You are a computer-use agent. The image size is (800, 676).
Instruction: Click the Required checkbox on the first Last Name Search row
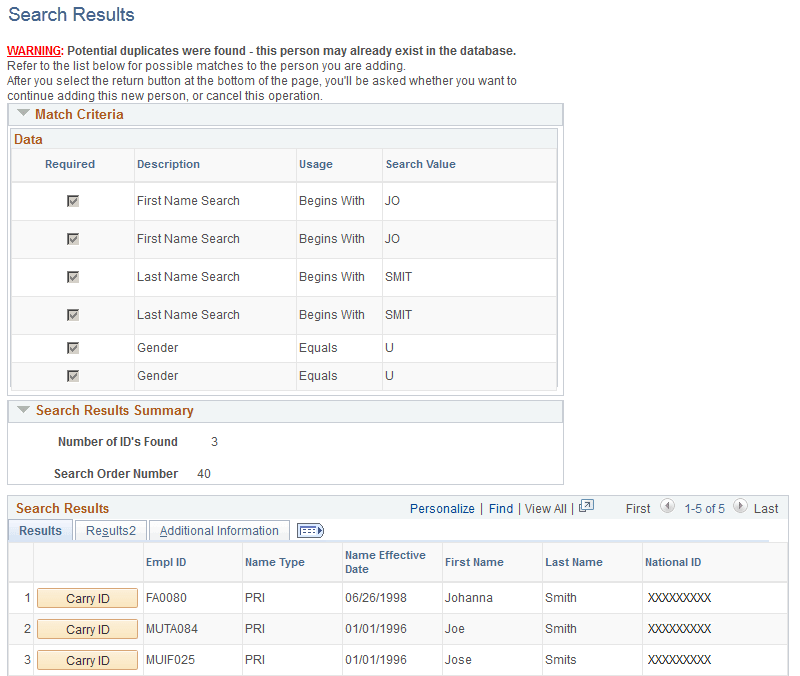[72, 276]
